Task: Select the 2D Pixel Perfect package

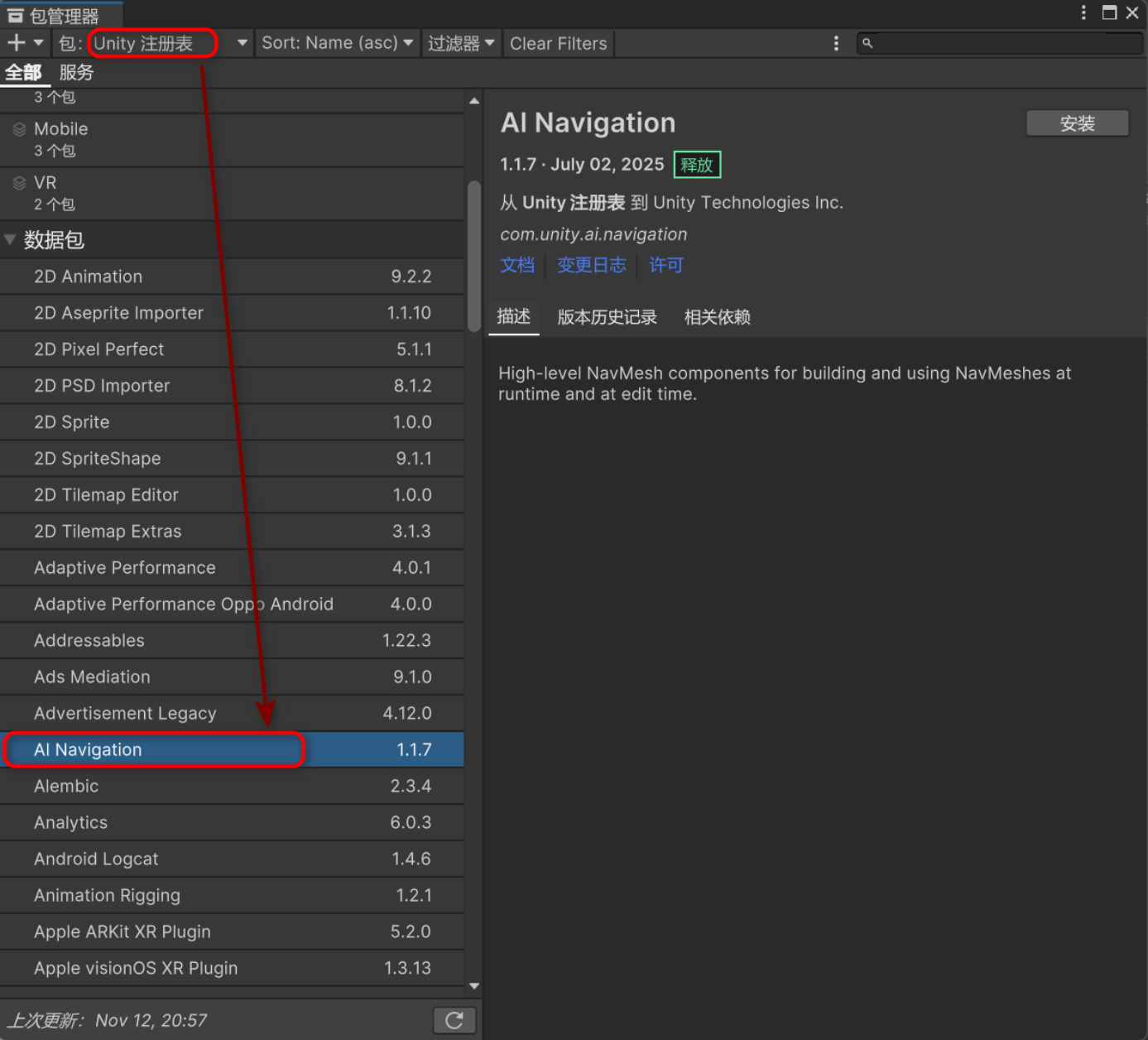Action: click(x=232, y=349)
